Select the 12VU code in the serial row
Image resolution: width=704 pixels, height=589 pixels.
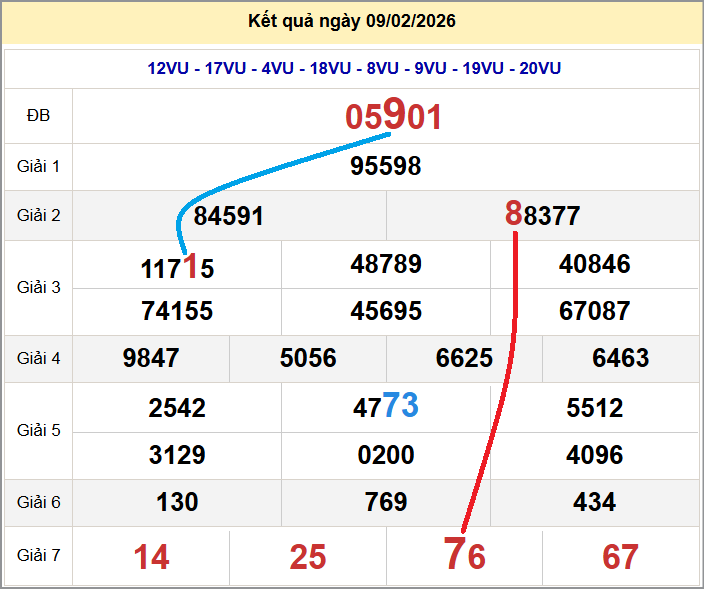169,68
